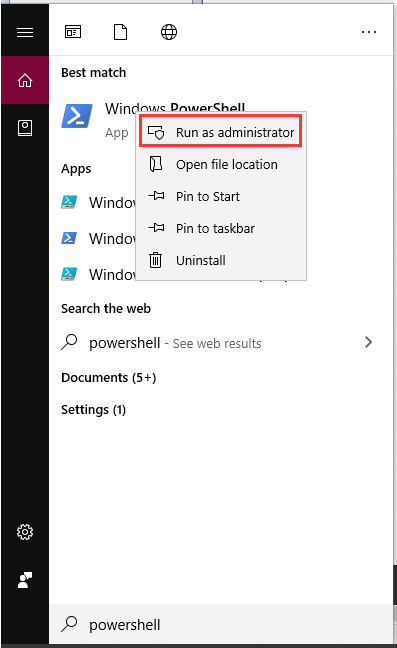Click the powershell search input field

pyautogui.click(x=221, y=624)
